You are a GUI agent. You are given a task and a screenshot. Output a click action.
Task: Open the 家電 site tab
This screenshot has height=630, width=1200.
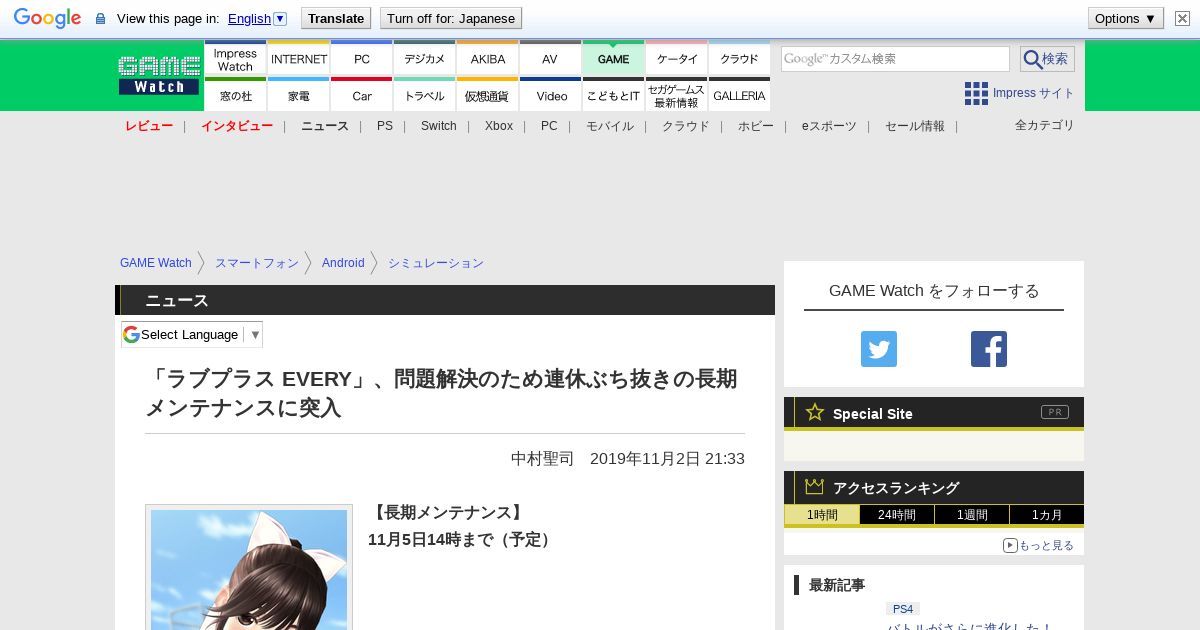299,95
